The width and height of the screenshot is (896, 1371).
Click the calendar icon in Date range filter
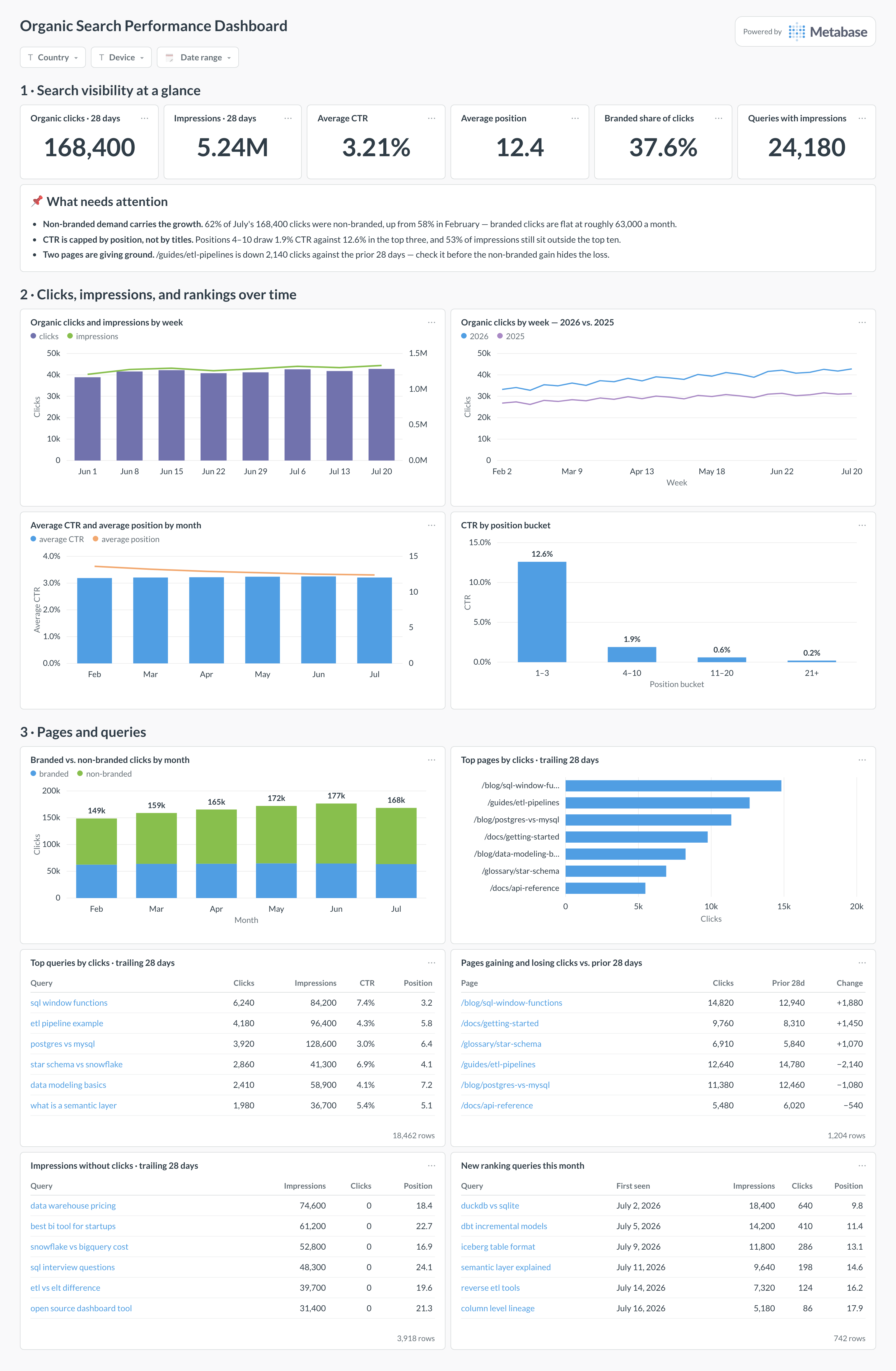(x=169, y=58)
